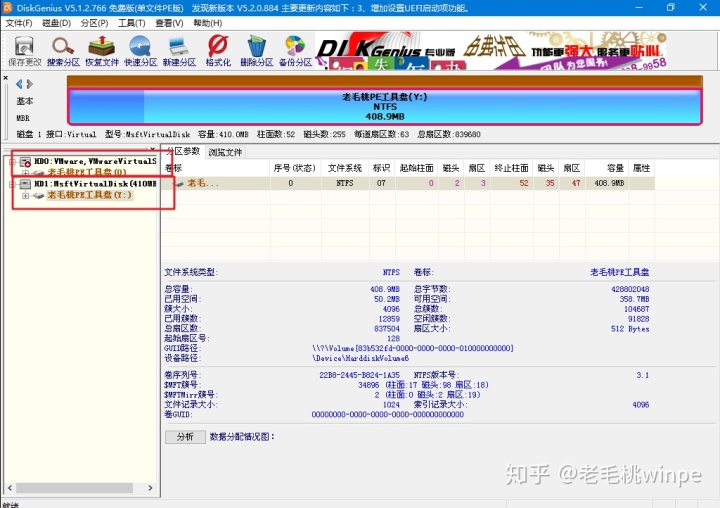Go to previous disk with left arrow
This screenshot has height=508, width=720.
[x=19, y=84]
